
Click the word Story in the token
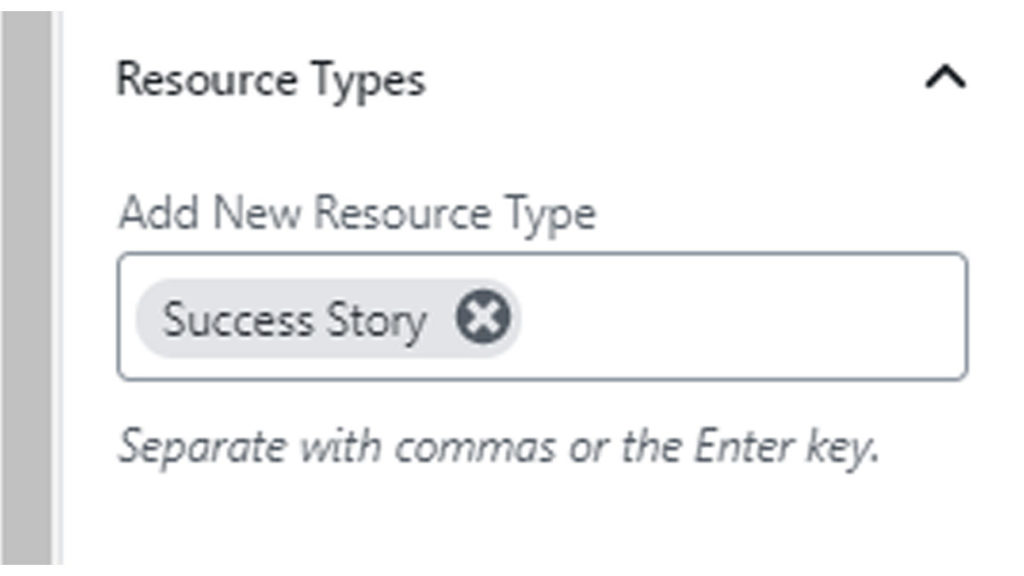[x=376, y=321]
